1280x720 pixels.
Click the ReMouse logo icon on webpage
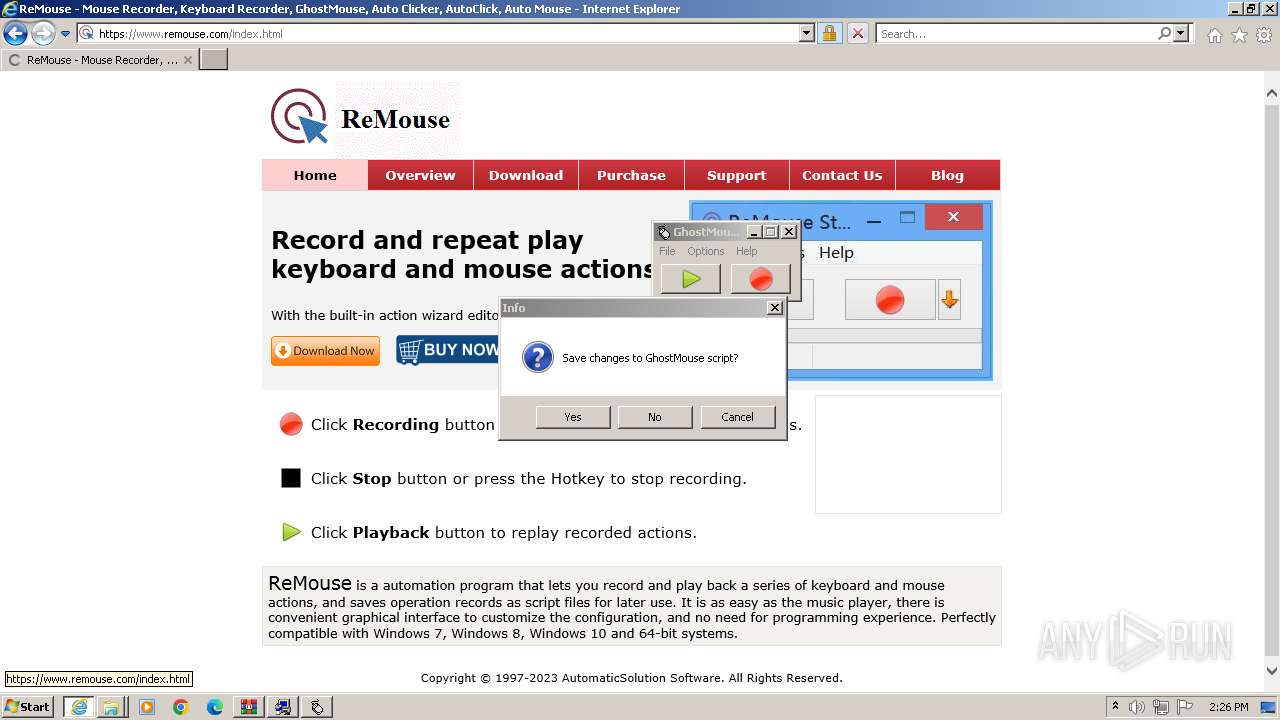point(299,117)
